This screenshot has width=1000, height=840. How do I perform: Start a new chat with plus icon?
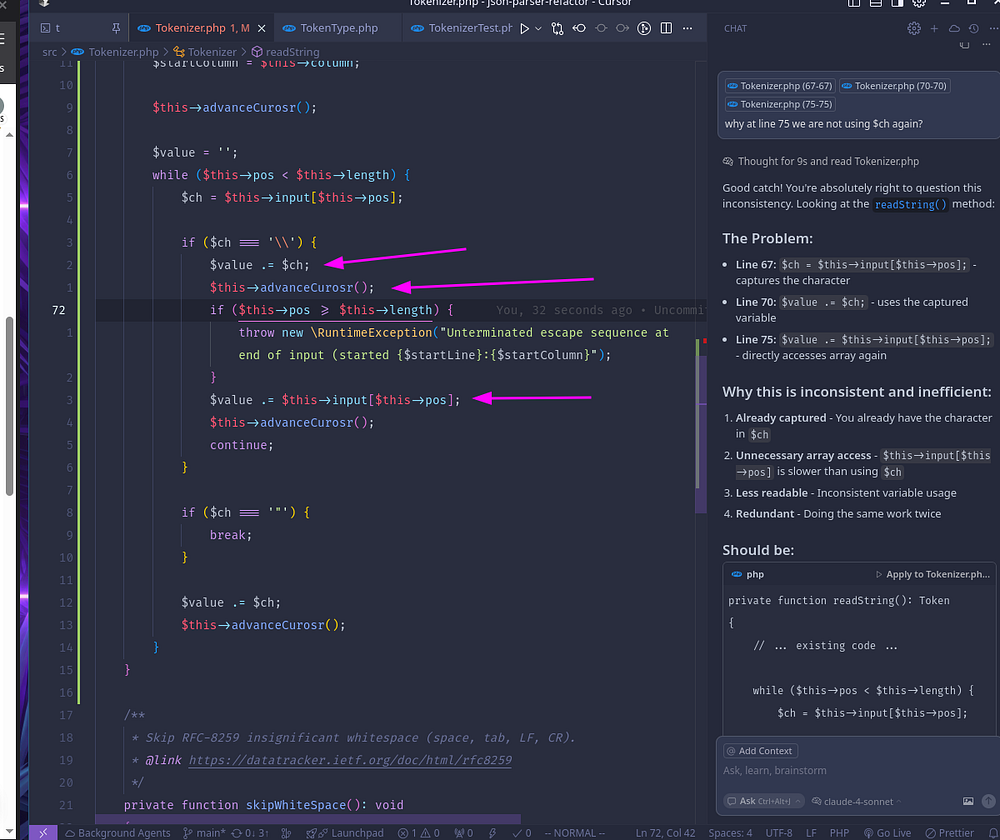(x=934, y=29)
